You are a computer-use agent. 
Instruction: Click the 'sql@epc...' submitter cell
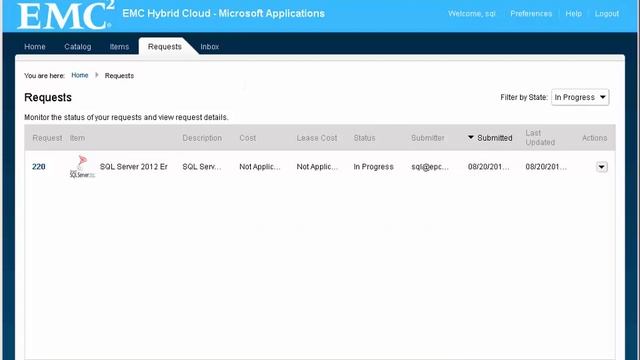[x=430, y=167]
